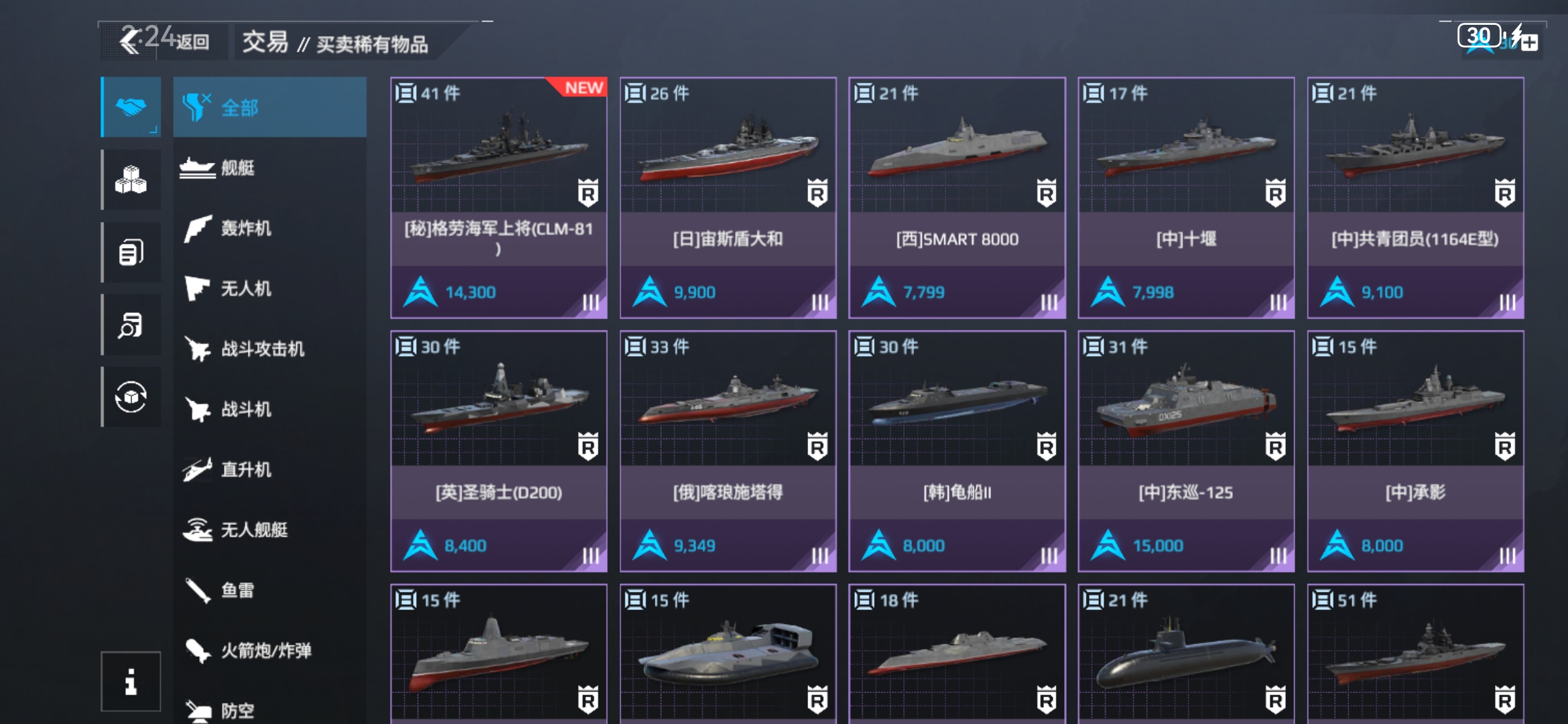Viewport: 1568px width, 724px height.
Task: Choose the 战斗攻击机 category
Action: coord(270,349)
